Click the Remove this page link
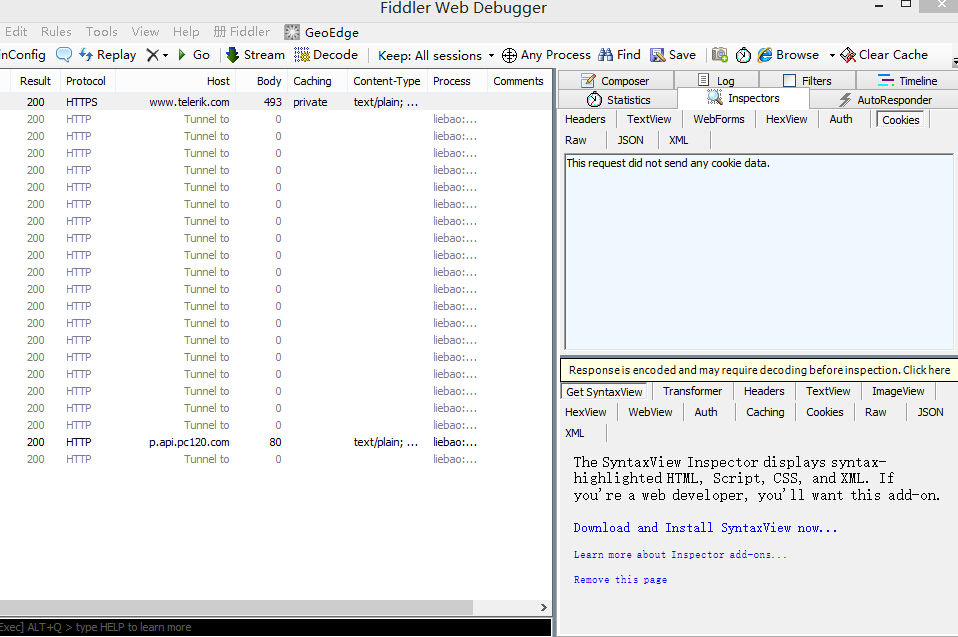 point(620,580)
